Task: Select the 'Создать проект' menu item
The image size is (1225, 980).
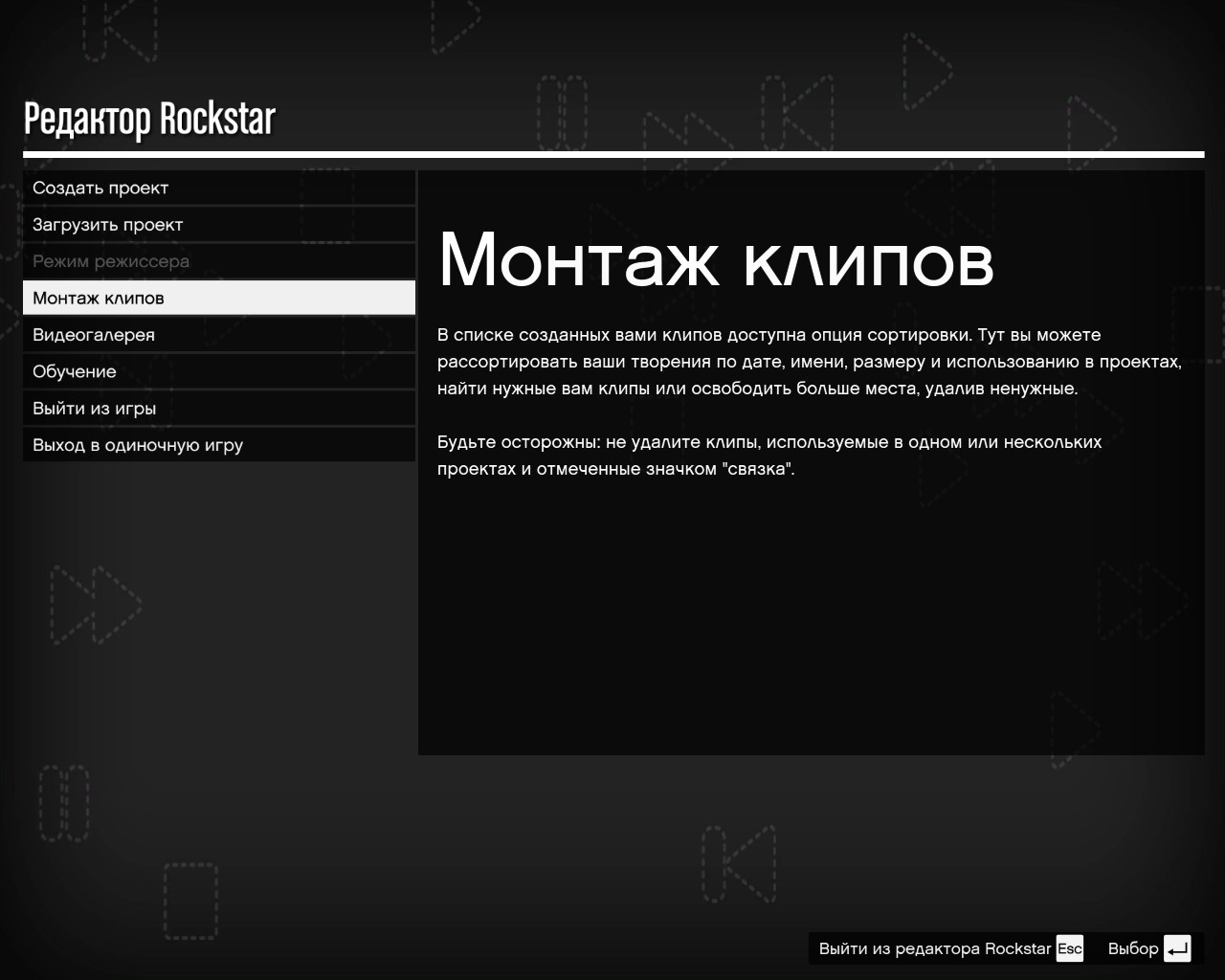Action: pyautogui.click(x=219, y=188)
